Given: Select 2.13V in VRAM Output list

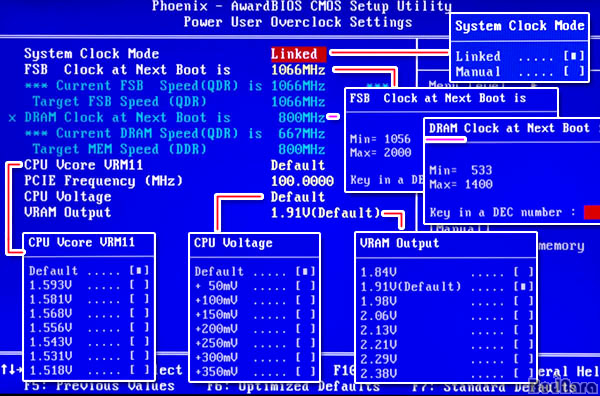Looking at the screenshot, I should (x=447, y=329).
